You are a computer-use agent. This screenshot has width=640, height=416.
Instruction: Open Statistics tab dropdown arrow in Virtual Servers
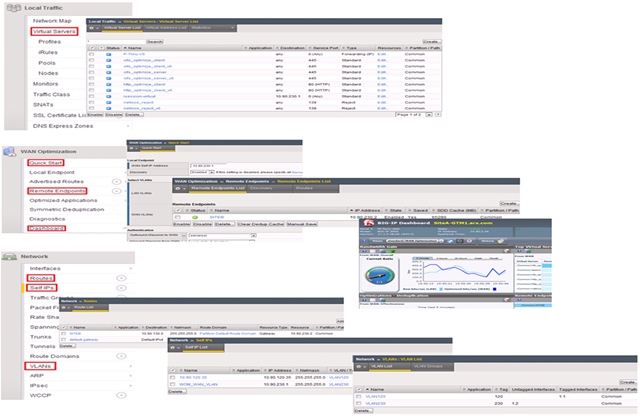tap(232, 28)
